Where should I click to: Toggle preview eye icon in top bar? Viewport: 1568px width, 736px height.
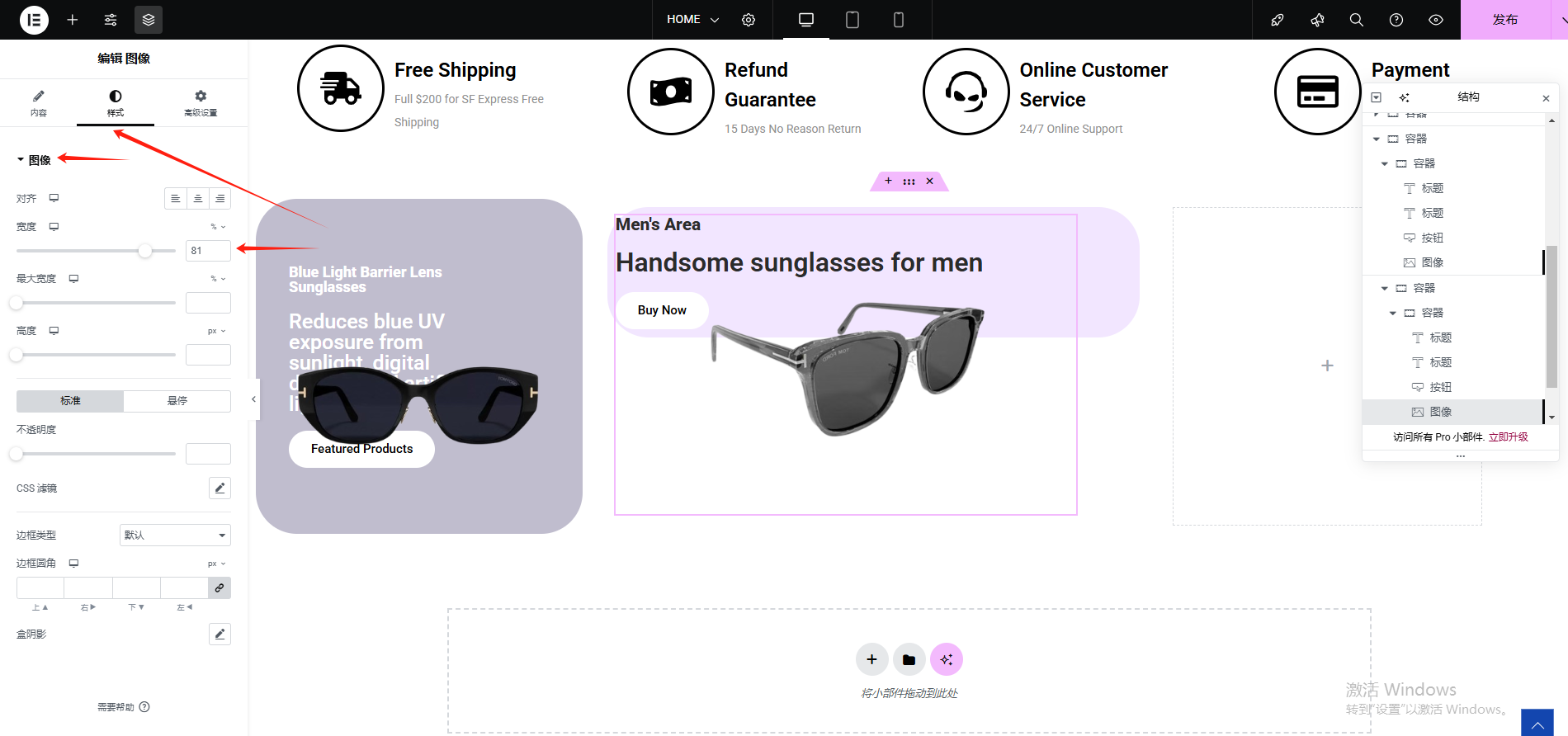pos(1436,20)
